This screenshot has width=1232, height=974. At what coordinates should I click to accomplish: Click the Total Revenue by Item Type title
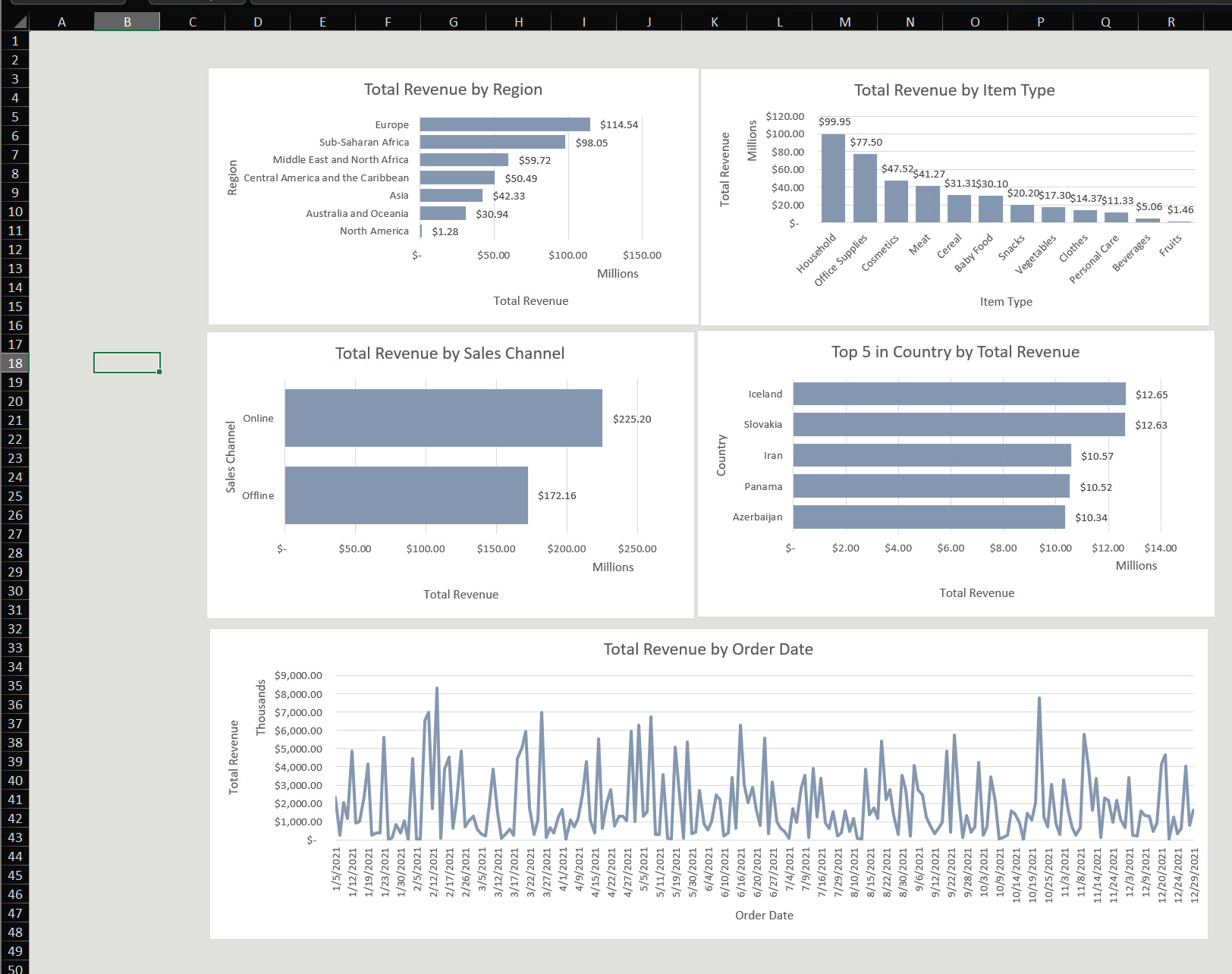pos(954,90)
